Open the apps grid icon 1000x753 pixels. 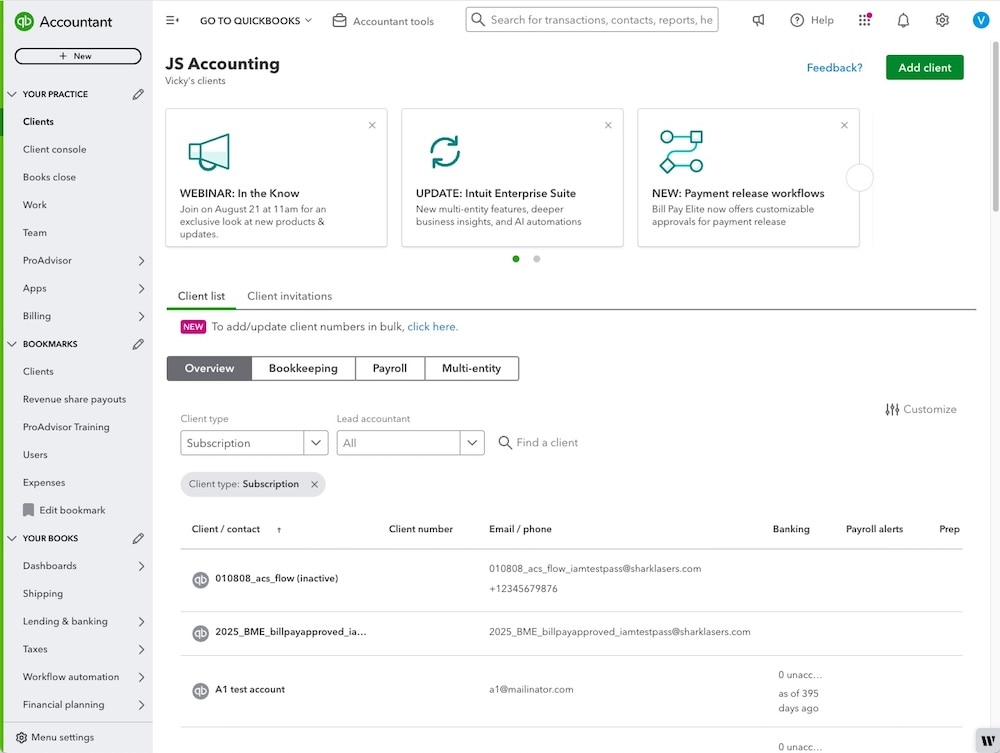click(x=866, y=19)
